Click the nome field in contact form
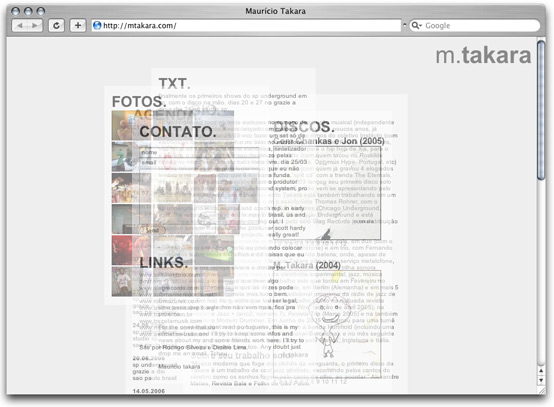This screenshot has height=407, width=554. pos(199,152)
